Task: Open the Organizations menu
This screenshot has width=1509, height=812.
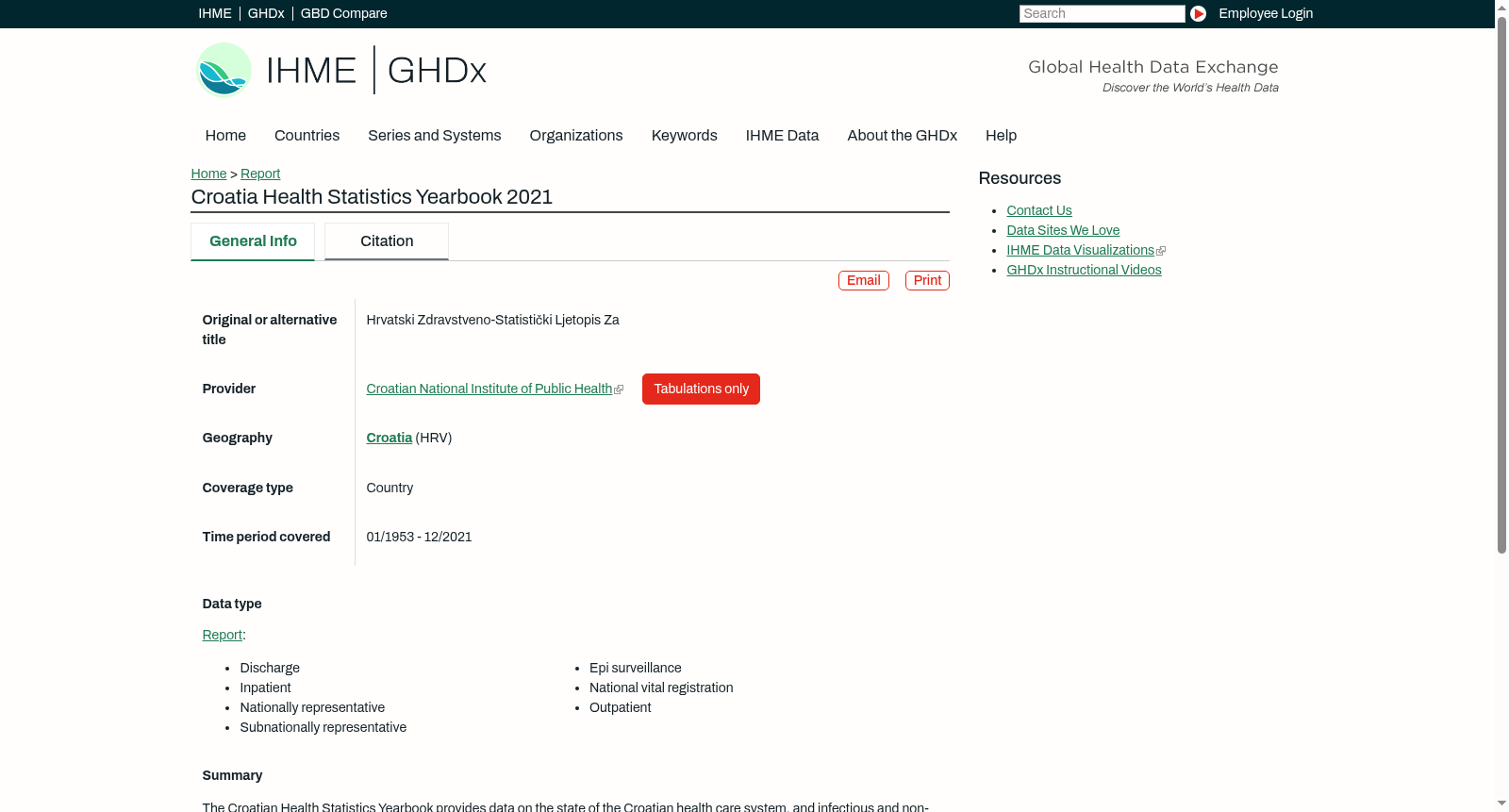Action: click(x=576, y=135)
